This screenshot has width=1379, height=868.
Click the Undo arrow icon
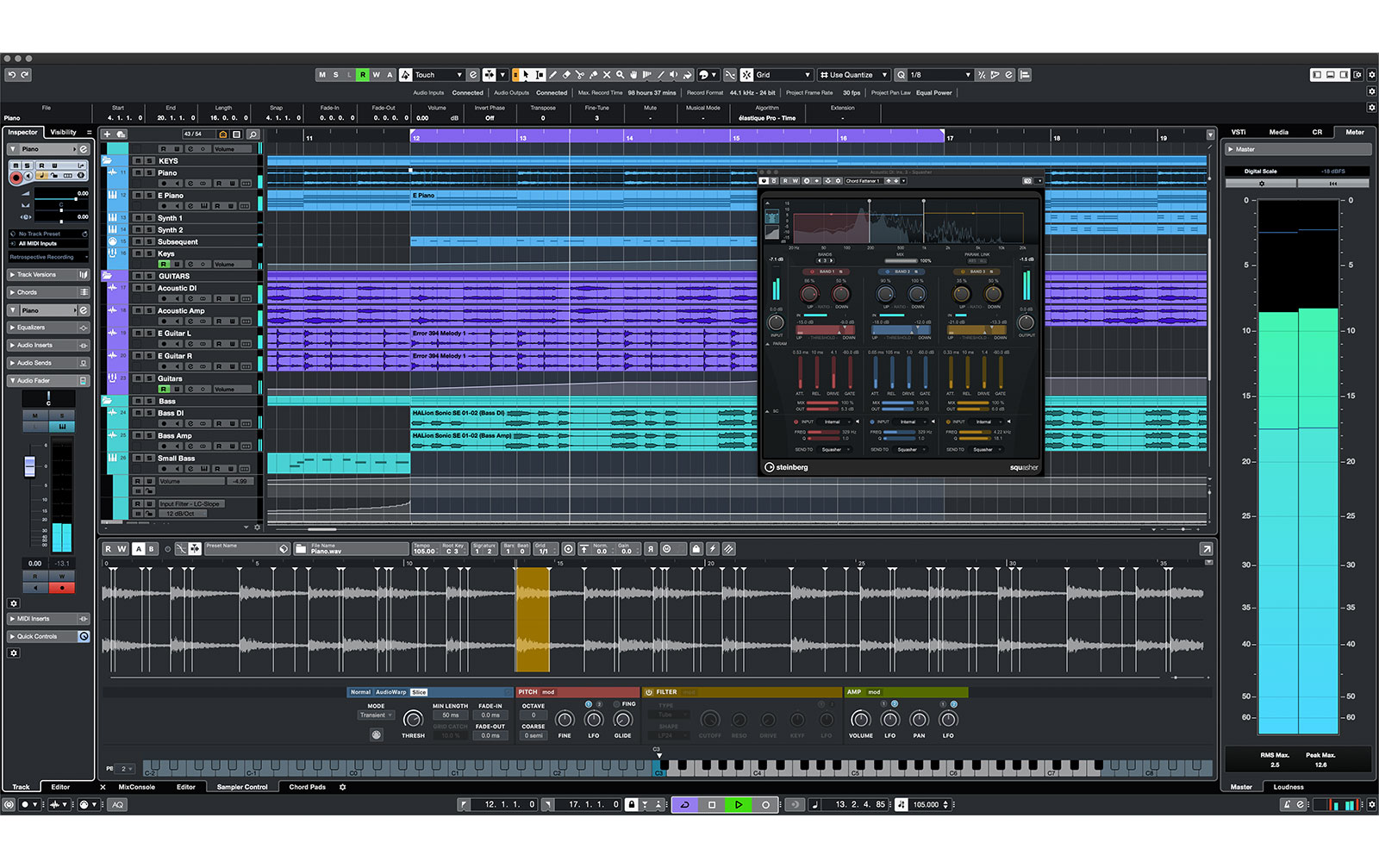pyautogui.click(x=12, y=75)
